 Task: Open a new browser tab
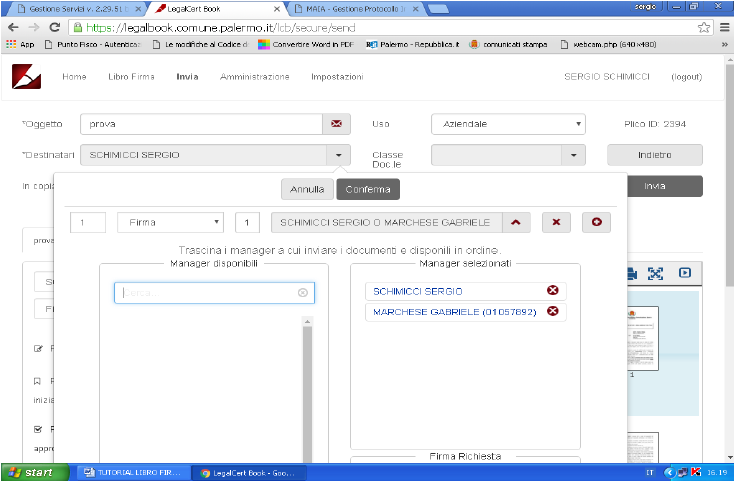[x=438, y=9]
